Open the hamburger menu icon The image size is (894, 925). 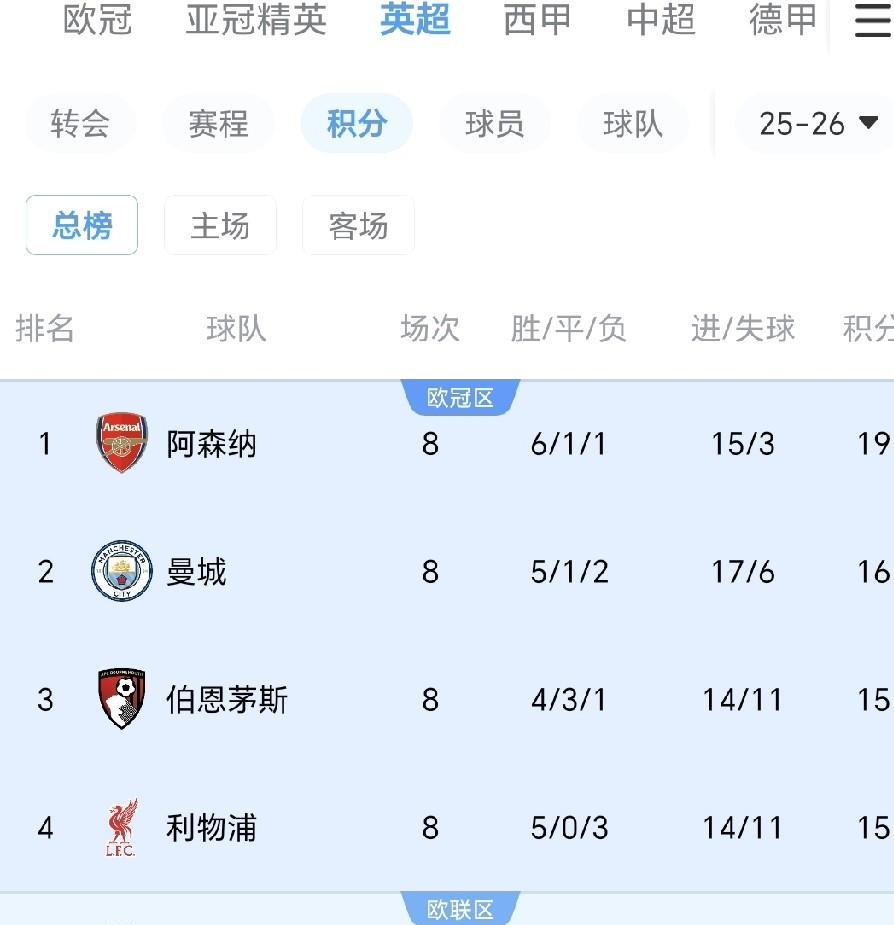point(872,22)
